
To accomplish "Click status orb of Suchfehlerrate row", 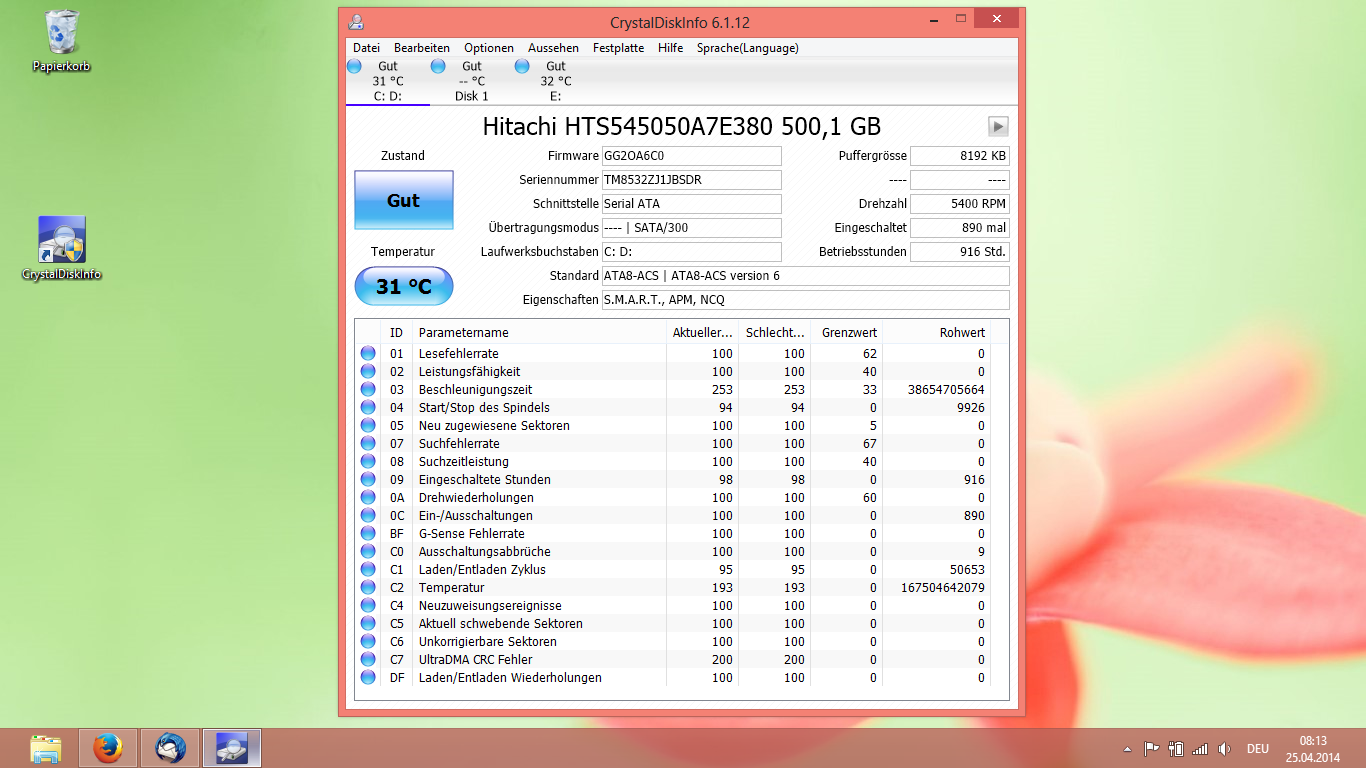I will click(x=368, y=443).
